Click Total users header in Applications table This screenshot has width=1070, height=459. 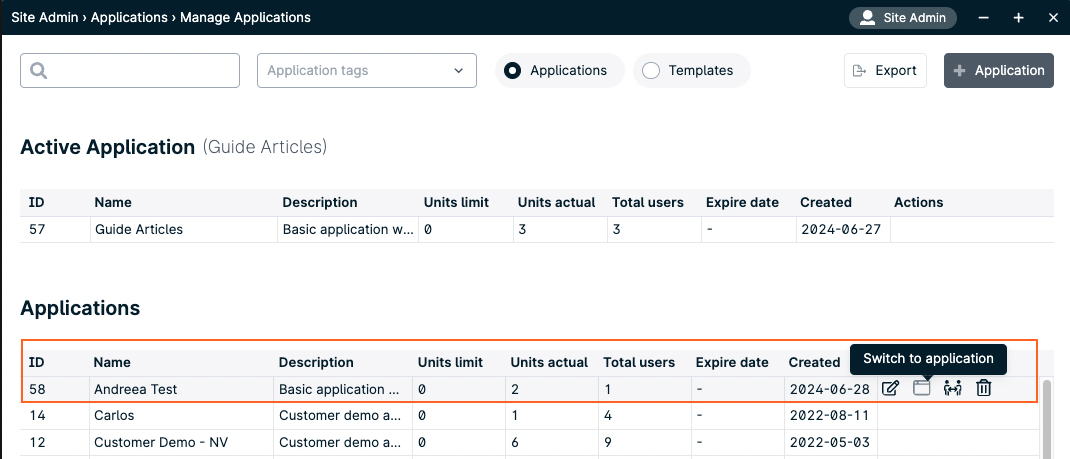tap(639, 362)
